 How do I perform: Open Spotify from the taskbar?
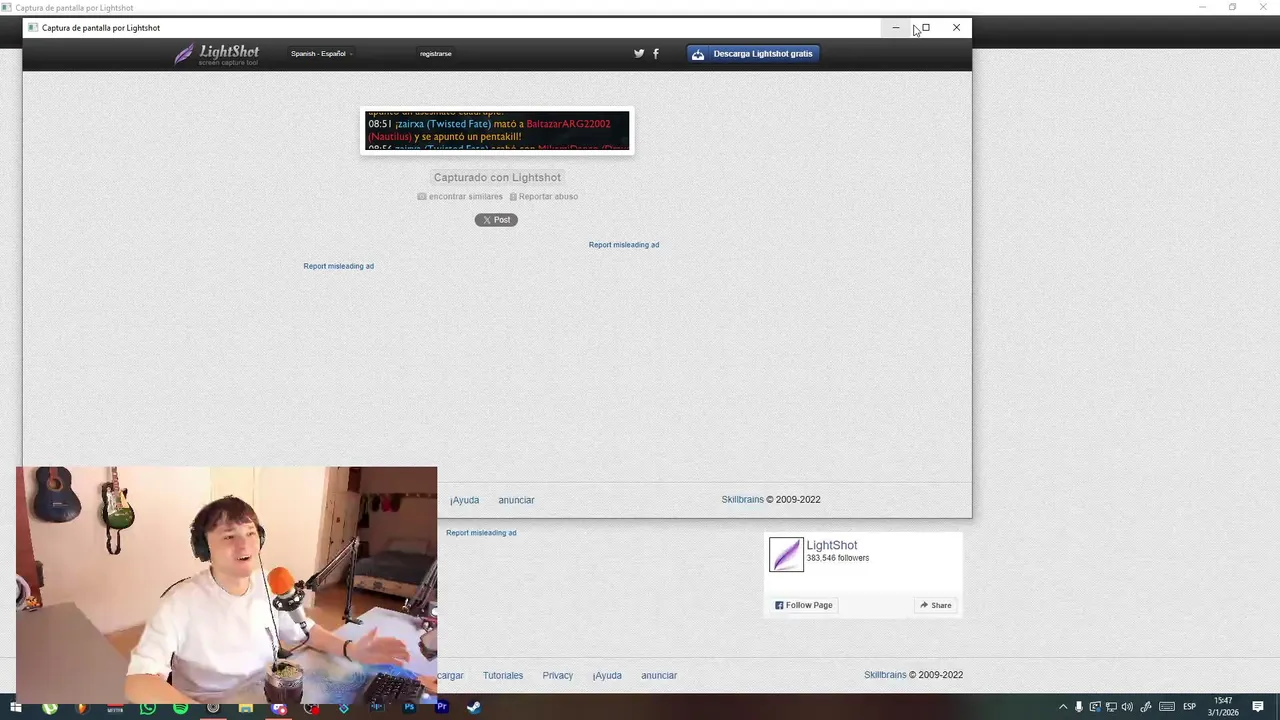[x=181, y=707]
